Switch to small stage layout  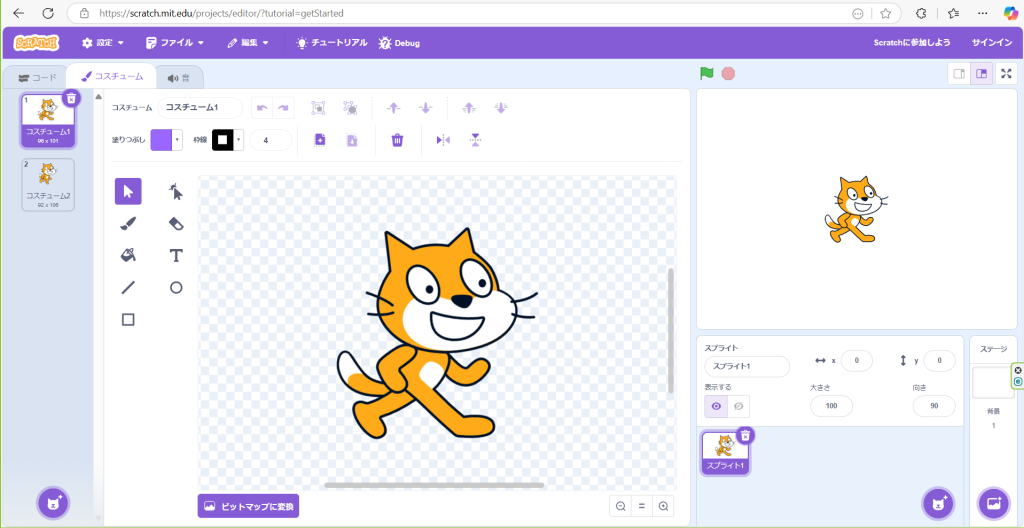tap(958, 73)
